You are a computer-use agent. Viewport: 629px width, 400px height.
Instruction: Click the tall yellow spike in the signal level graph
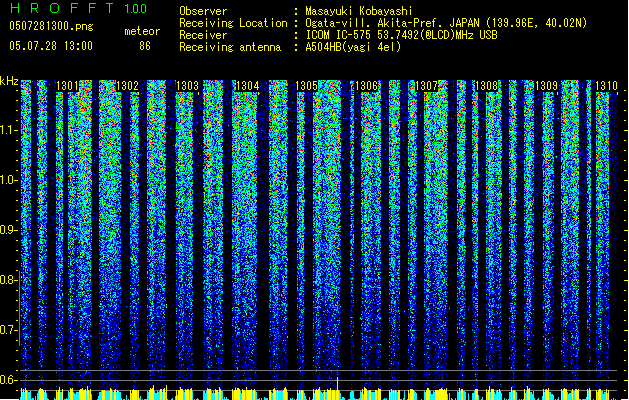(x=337, y=386)
